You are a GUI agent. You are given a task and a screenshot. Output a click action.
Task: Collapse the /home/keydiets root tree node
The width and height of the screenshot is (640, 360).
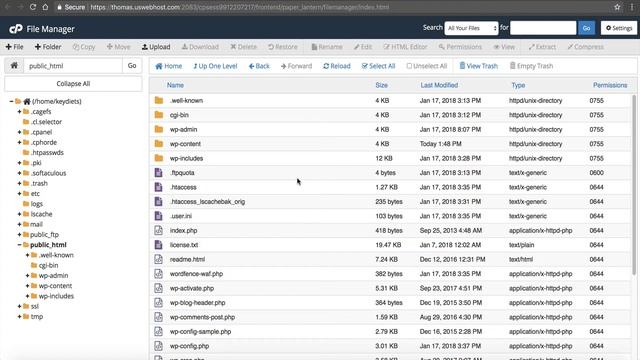pos(11,101)
